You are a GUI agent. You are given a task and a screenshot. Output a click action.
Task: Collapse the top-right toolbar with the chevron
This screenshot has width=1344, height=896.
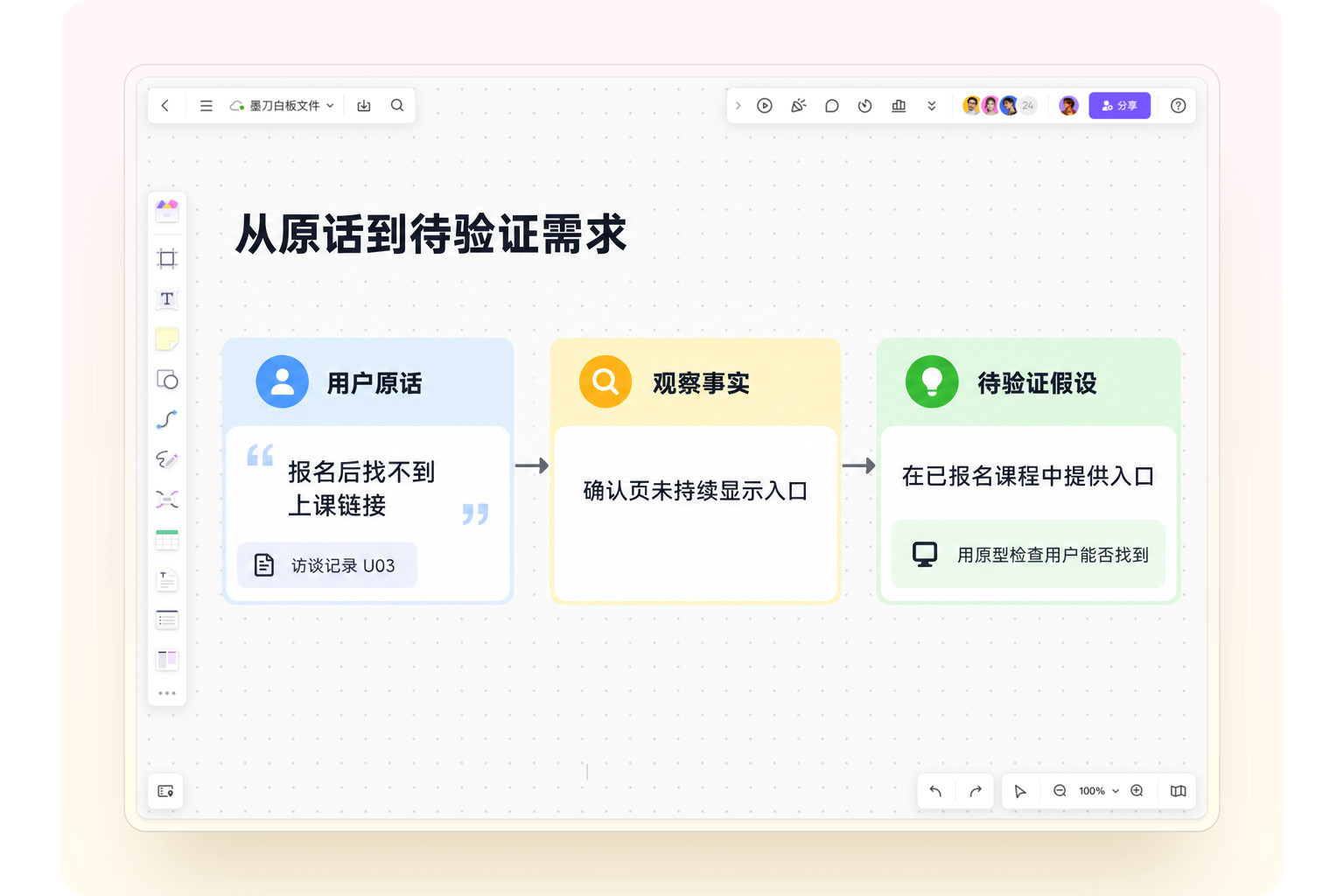[x=738, y=106]
